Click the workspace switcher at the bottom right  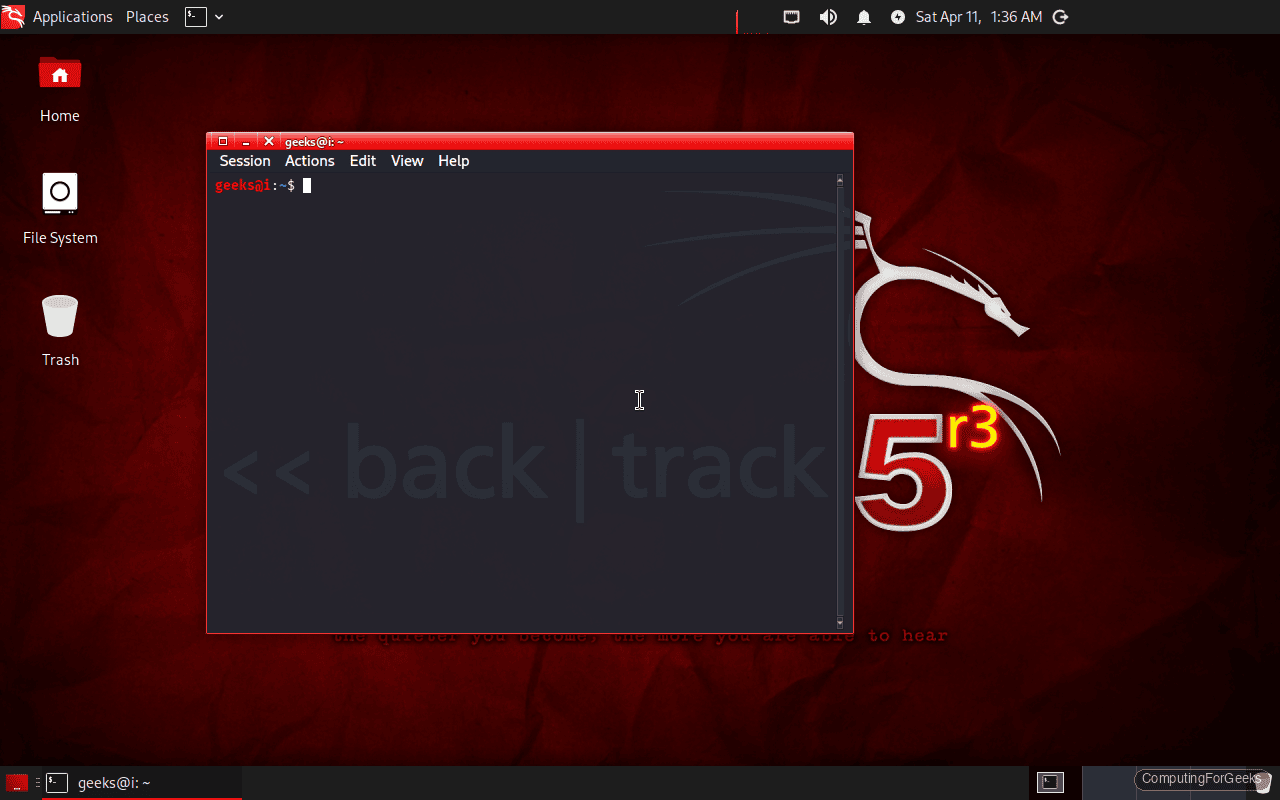(x=1049, y=782)
